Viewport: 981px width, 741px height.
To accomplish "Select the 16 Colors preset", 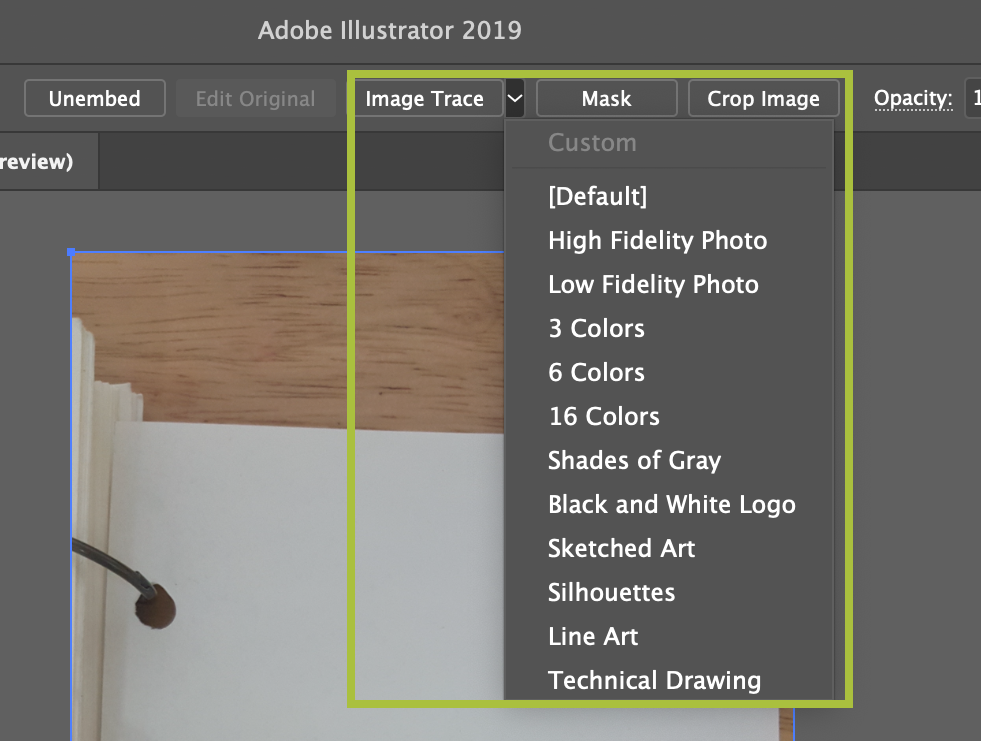I will [x=668, y=416].
